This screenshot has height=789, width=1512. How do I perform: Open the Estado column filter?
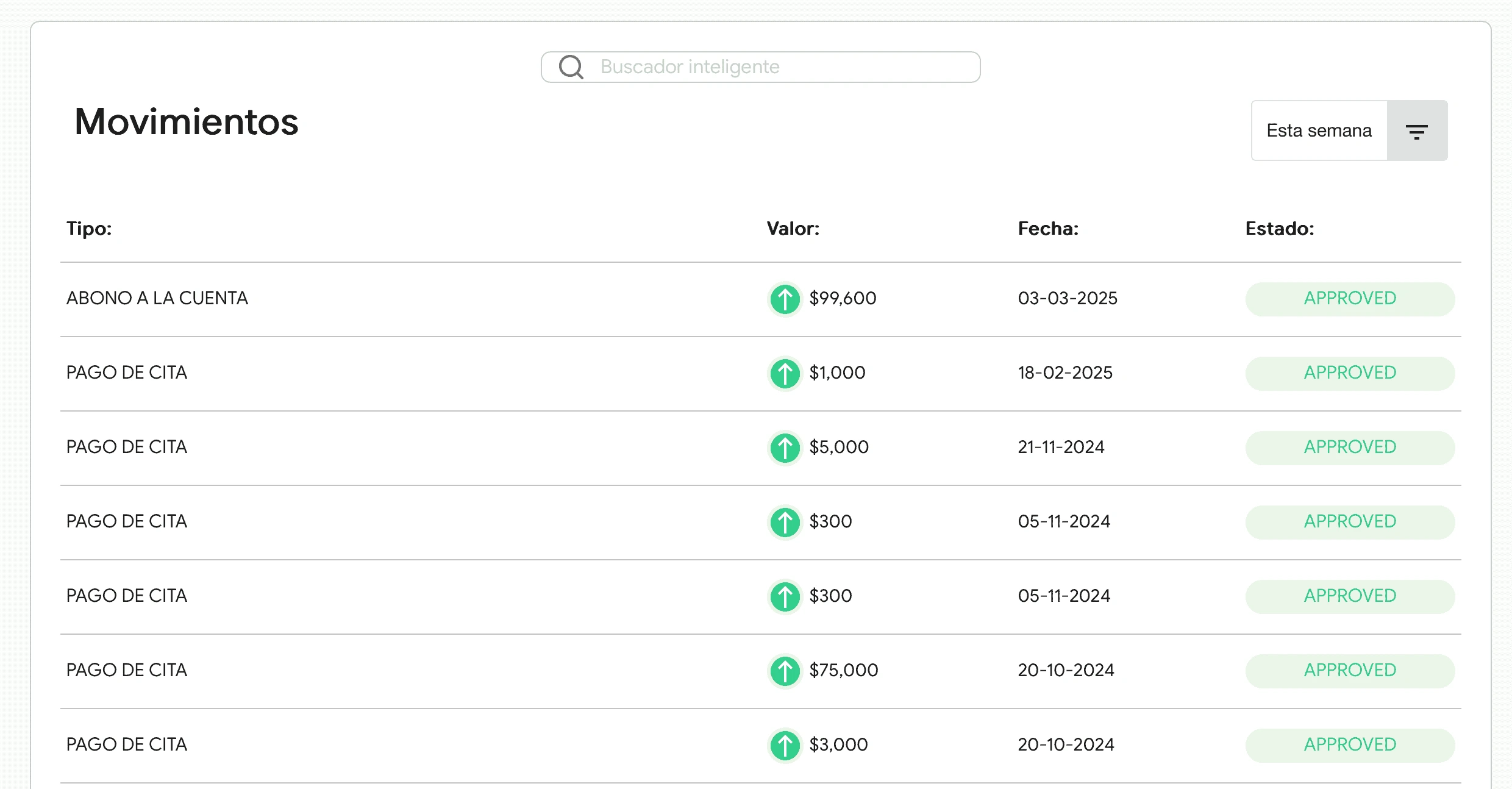[1280, 229]
